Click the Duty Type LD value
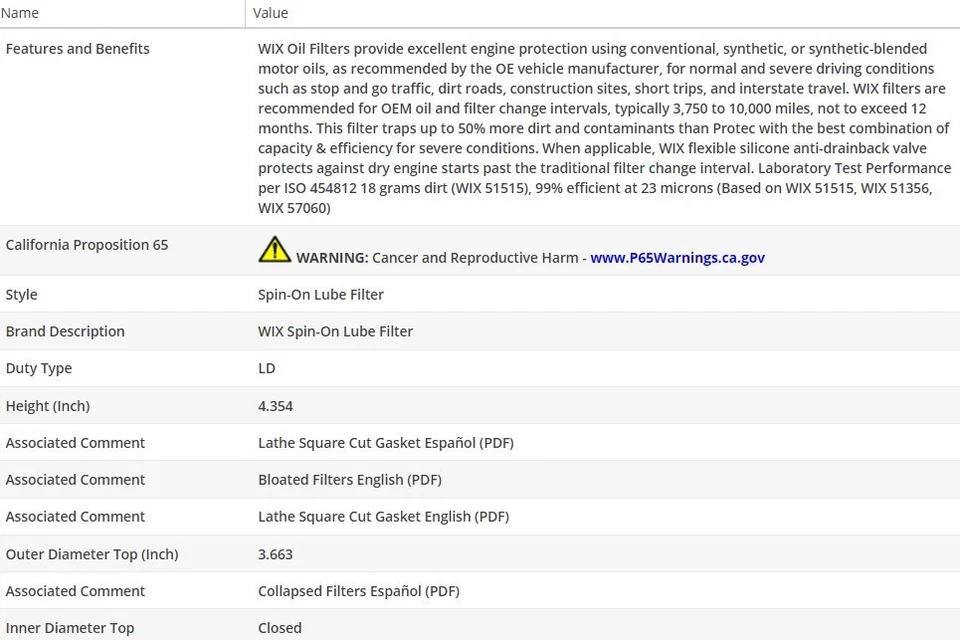 click(x=266, y=369)
